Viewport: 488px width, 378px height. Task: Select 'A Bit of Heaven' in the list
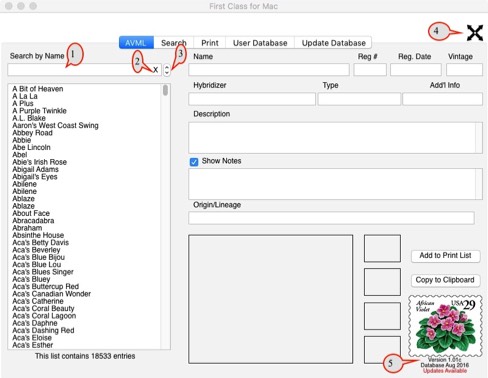coord(38,89)
